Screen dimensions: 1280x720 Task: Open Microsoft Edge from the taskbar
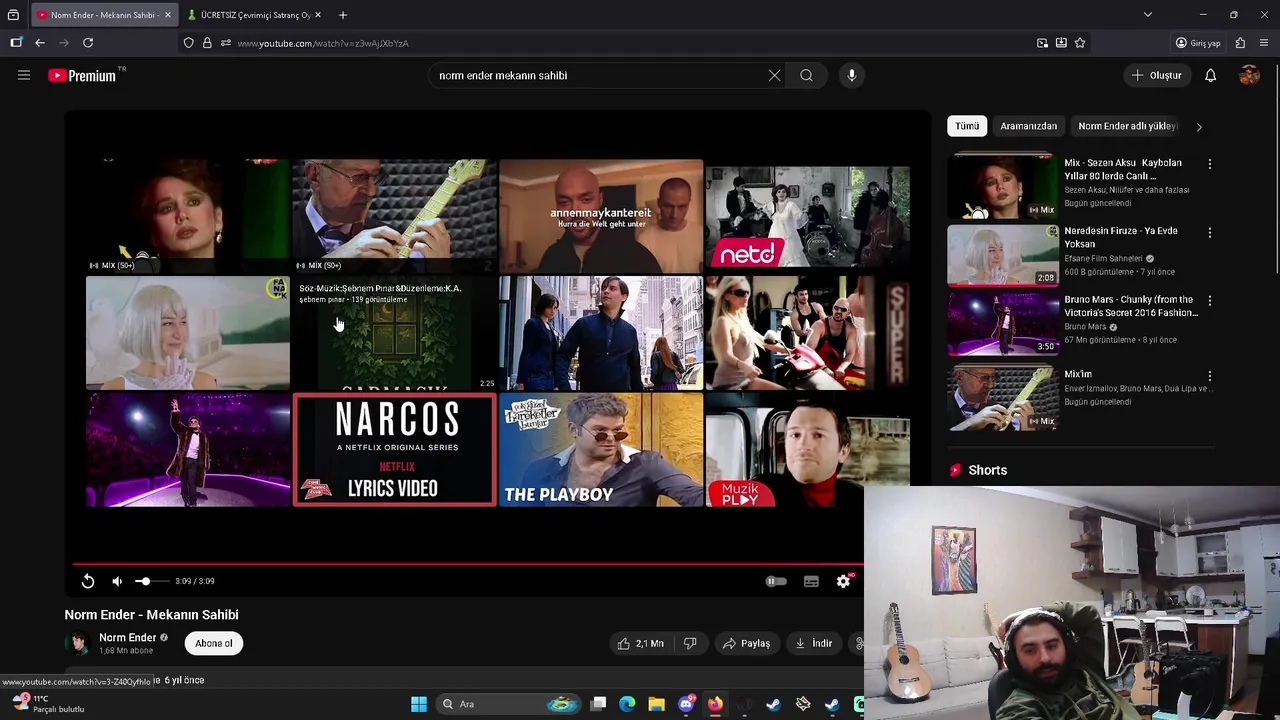(627, 704)
